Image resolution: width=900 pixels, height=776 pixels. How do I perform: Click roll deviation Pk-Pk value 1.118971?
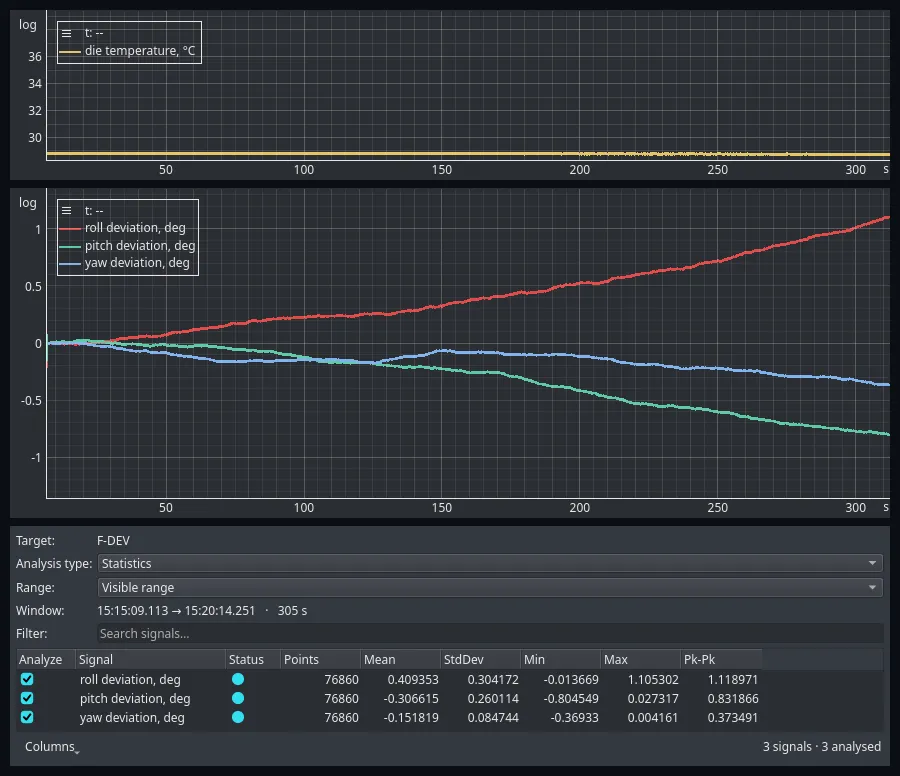click(733, 680)
